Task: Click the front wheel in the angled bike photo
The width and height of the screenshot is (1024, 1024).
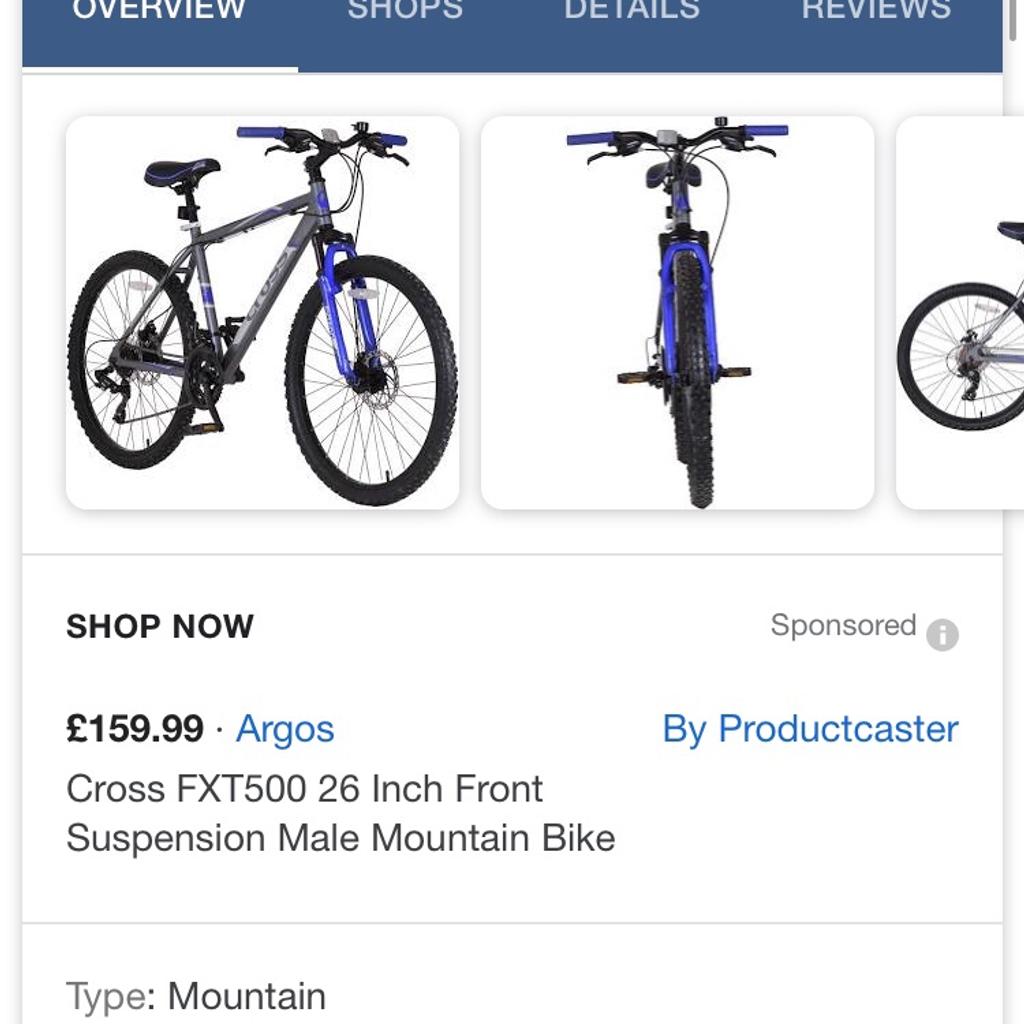Action: coord(370,379)
